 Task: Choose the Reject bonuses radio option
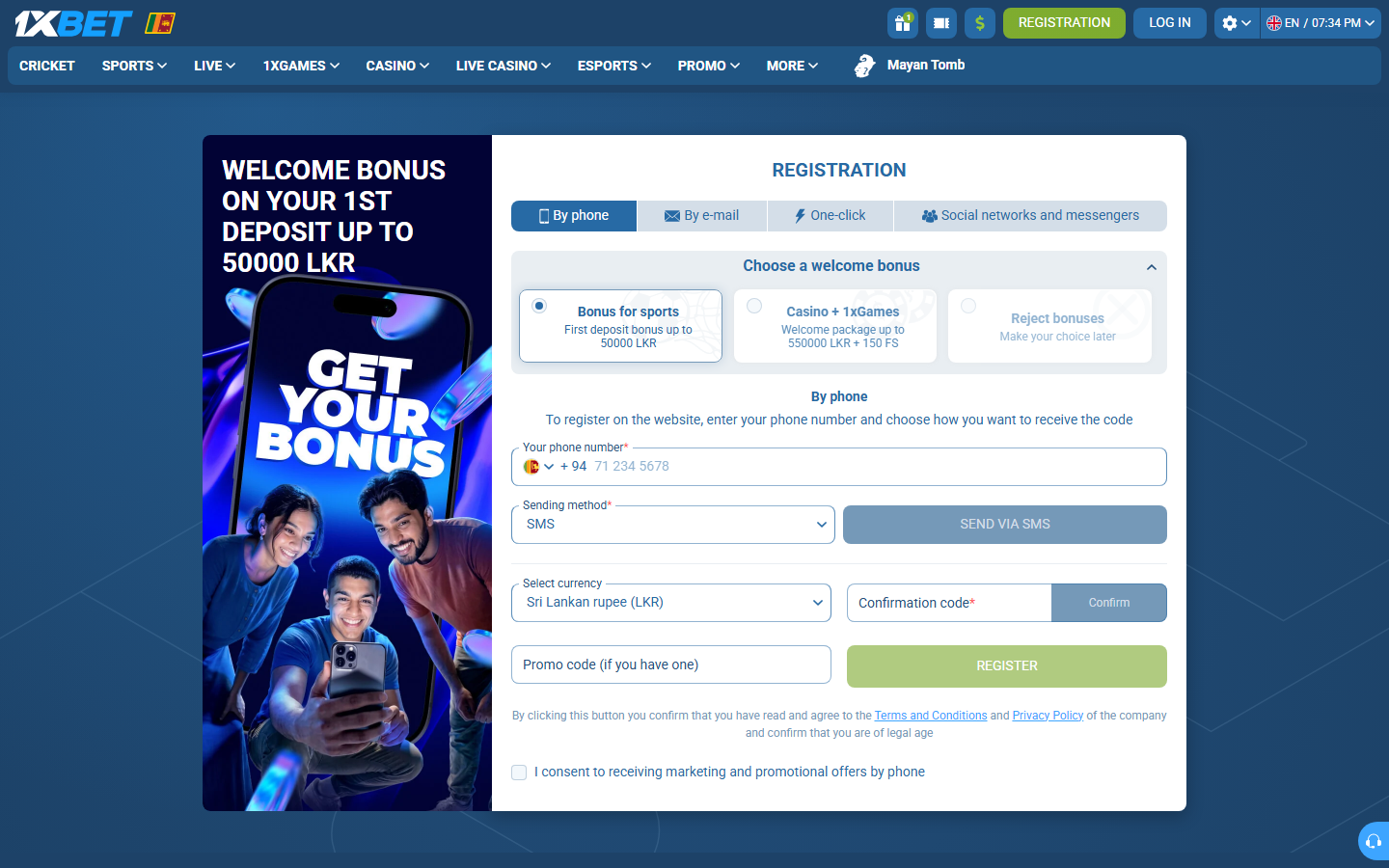coord(968,306)
